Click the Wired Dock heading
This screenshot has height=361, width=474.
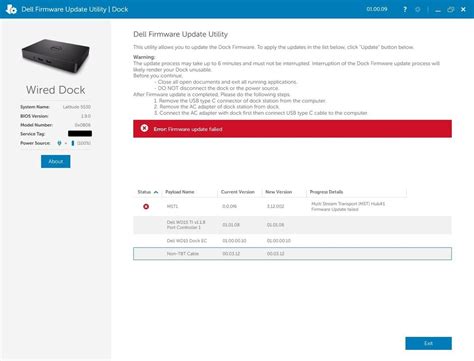[56, 90]
